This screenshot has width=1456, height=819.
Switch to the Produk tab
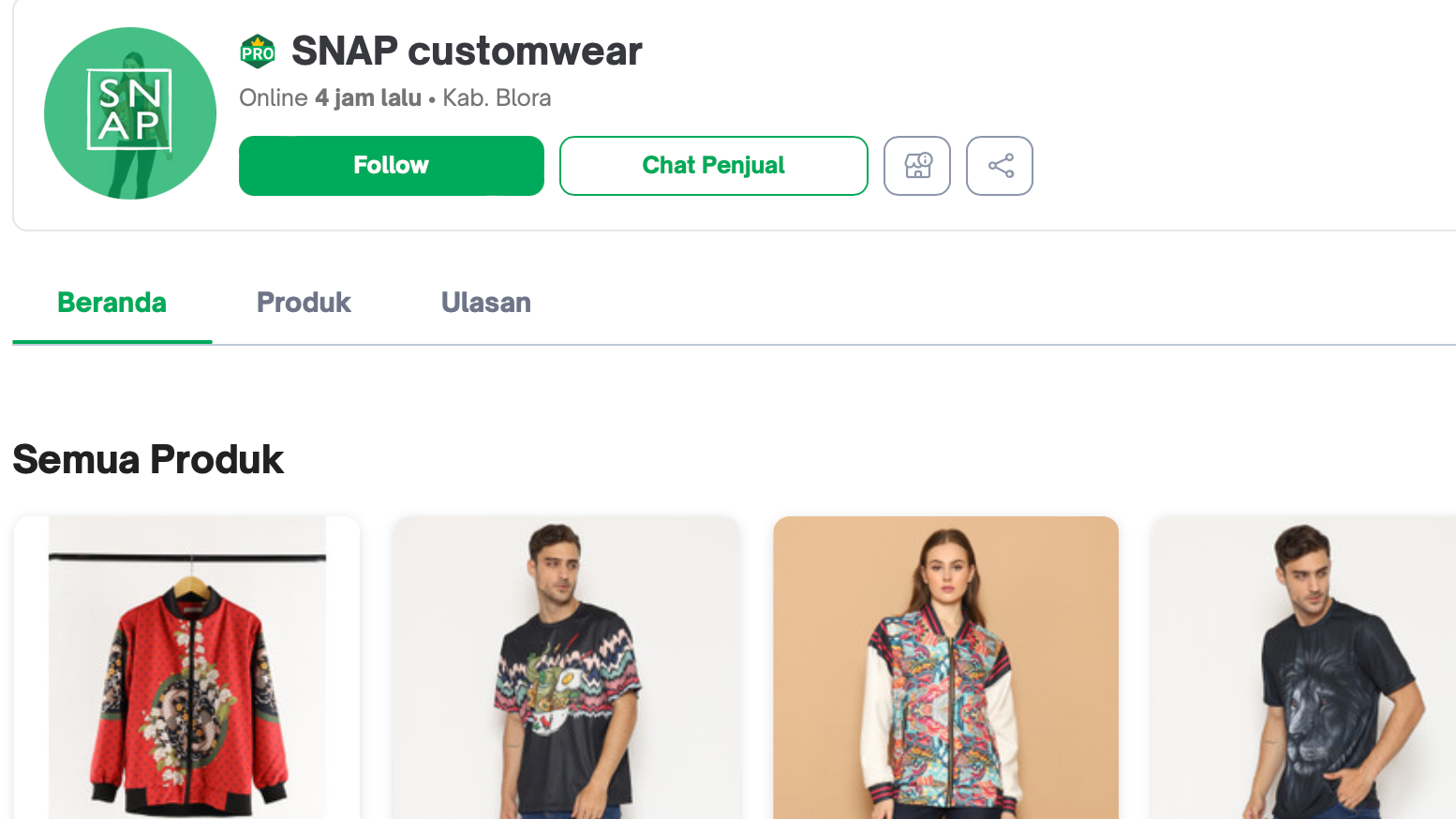(x=303, y=302)
